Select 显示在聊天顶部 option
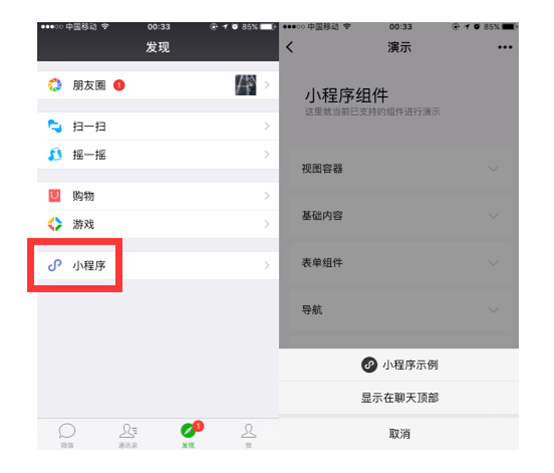 [x=400, y=398]
